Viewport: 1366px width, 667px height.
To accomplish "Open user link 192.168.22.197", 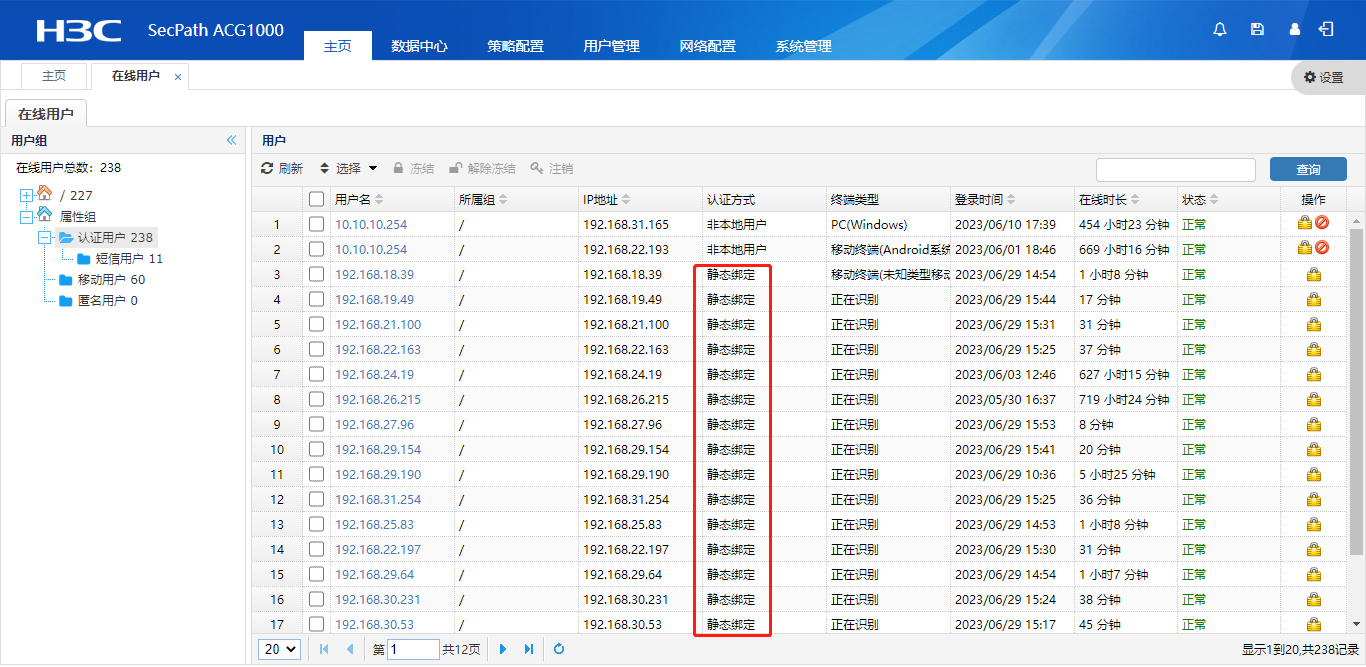I will (378, 549).
